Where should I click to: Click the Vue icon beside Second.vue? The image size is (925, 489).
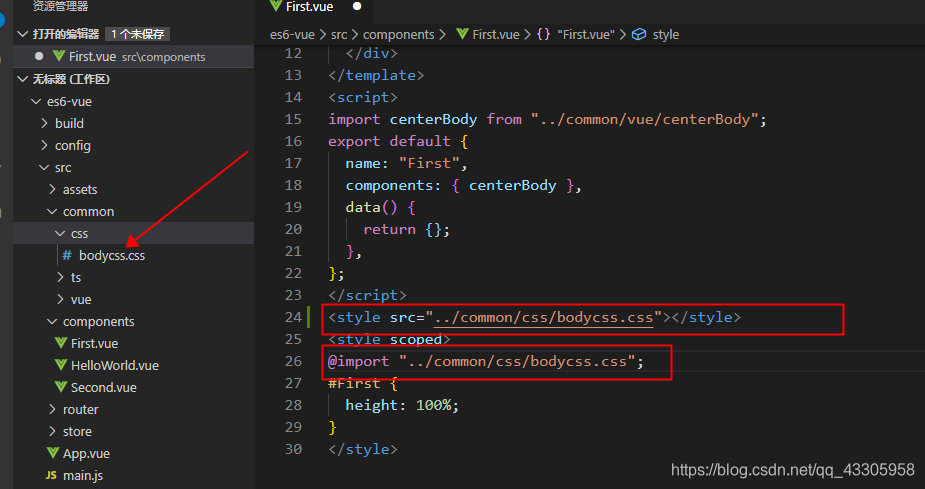pos(61,387)
